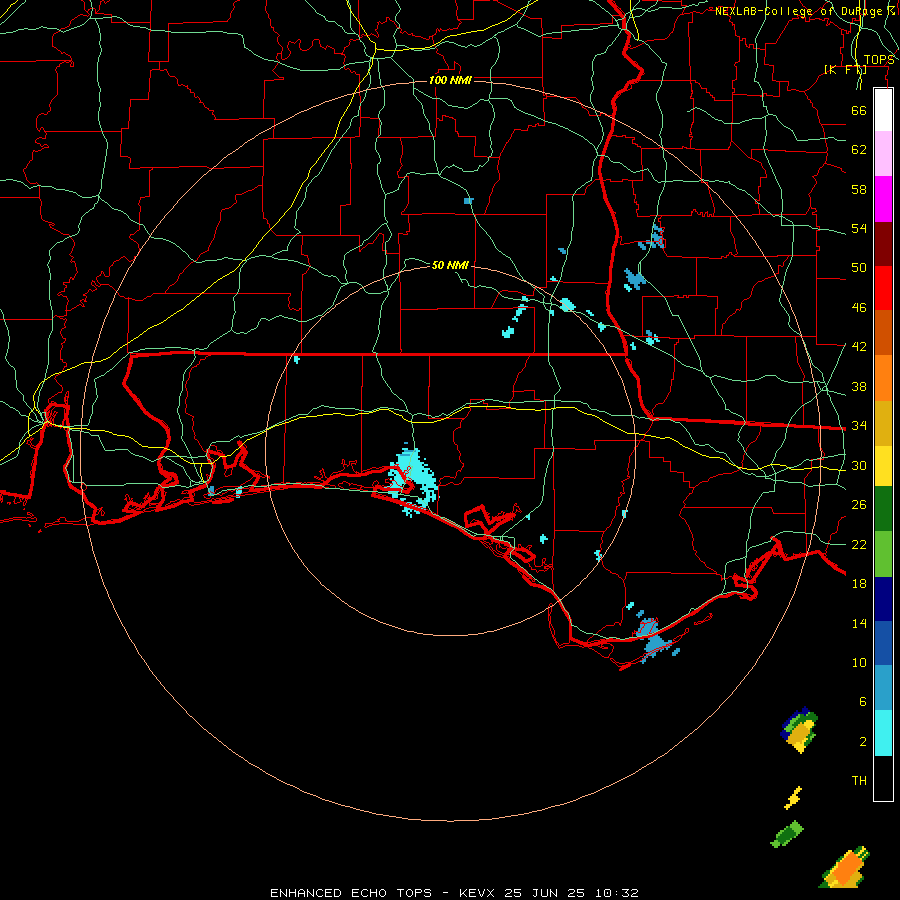
Task: Click the large cyan echo on the coast
Action: pos(413,478)
